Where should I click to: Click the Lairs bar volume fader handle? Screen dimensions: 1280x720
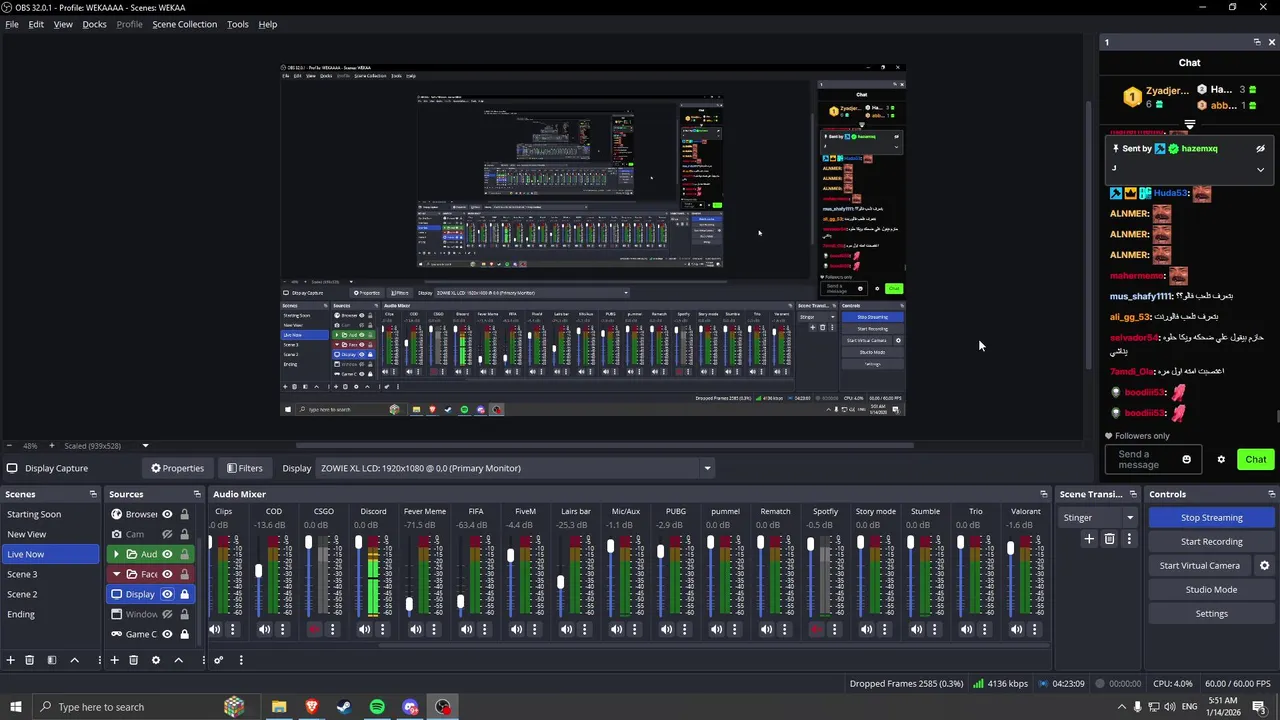(x=560, y=582)
